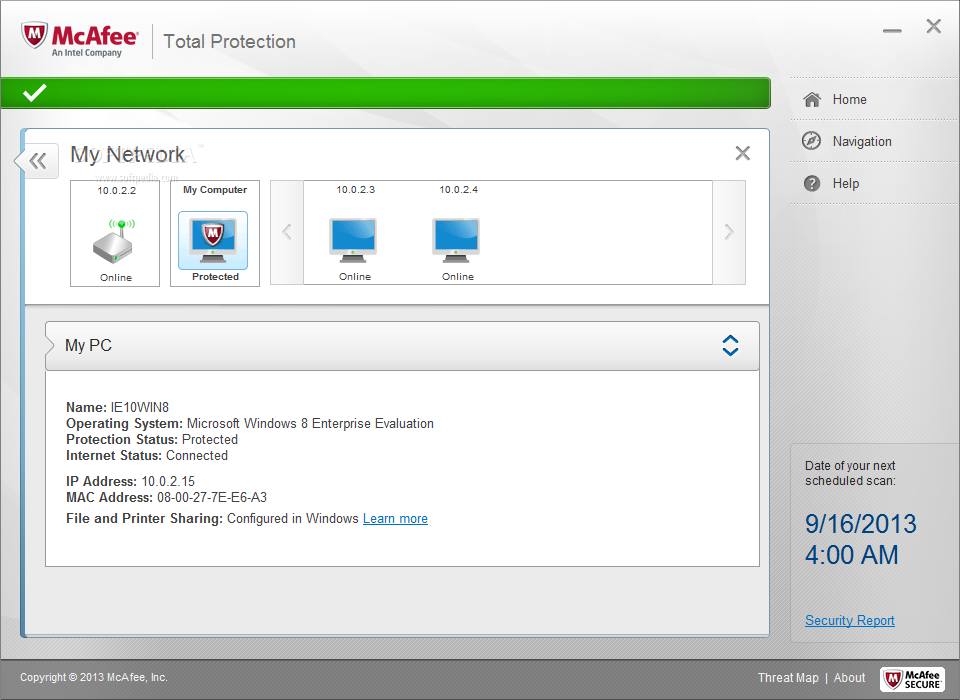Click the IP Address 10.0.2.15 value
Screen dimensions: 960x700
point(168,481)
